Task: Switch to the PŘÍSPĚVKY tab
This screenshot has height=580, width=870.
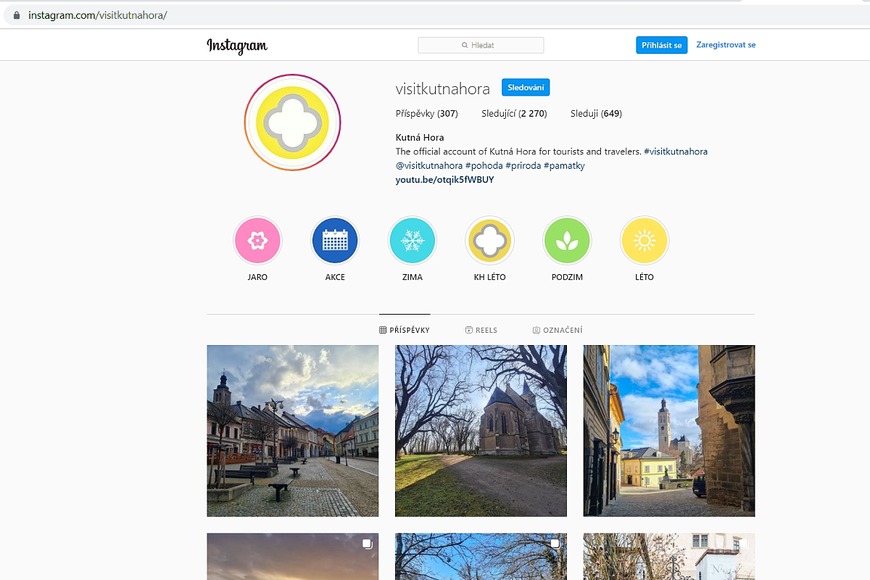Action: click(x=404, y=330)
